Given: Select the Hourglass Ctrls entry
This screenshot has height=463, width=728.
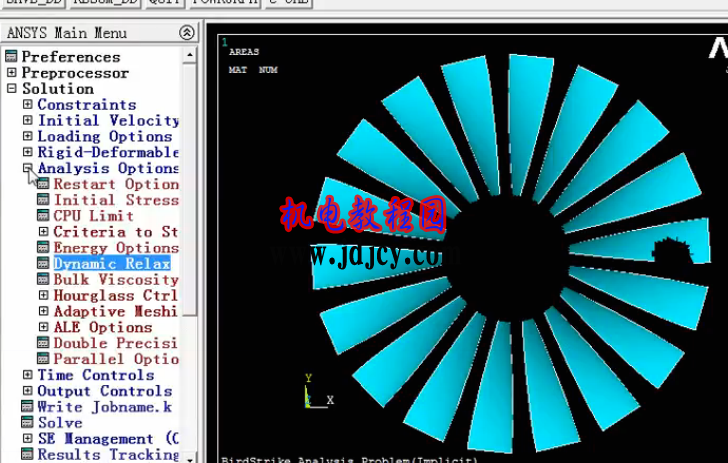Looking at the screenshot, I should point(116,295).
